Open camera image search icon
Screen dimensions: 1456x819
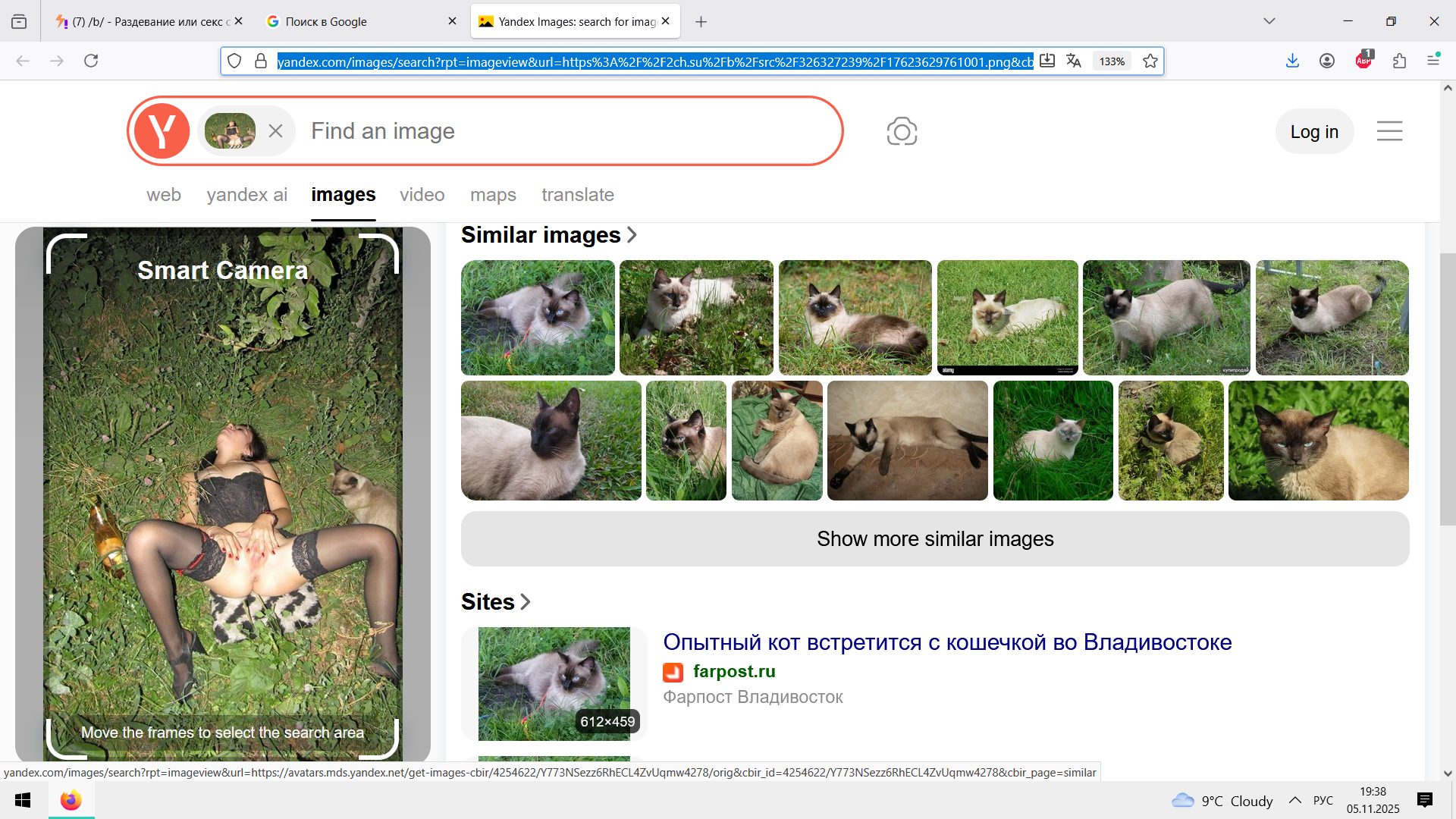pos(902,131)
